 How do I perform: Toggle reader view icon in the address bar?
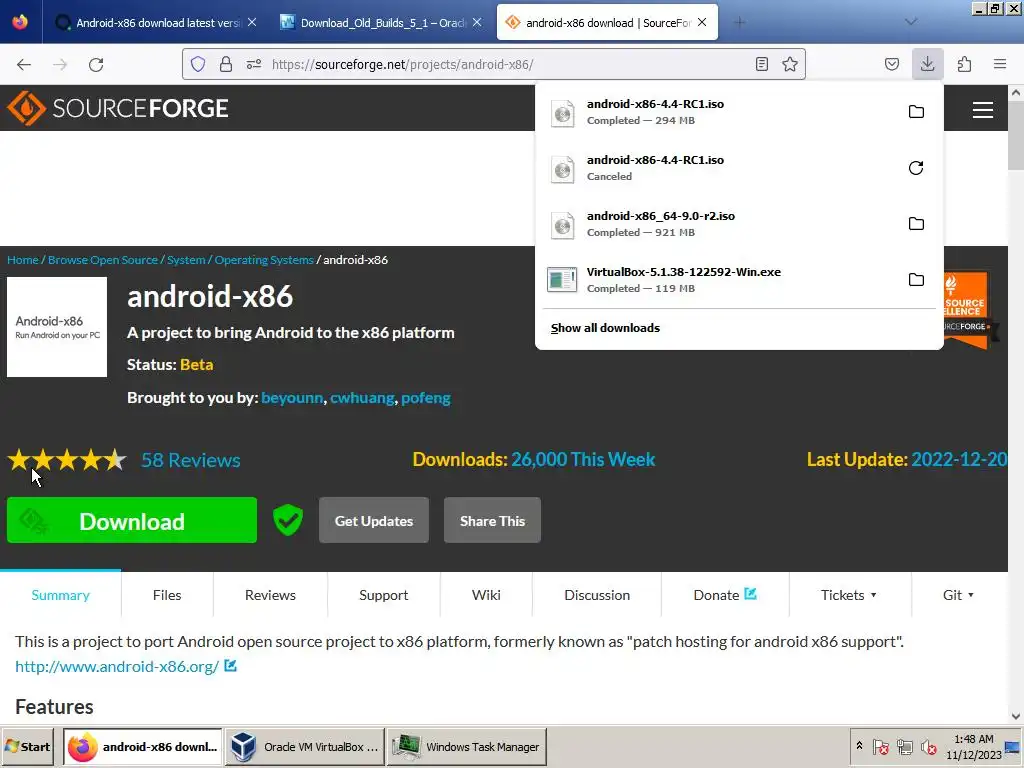761,64
